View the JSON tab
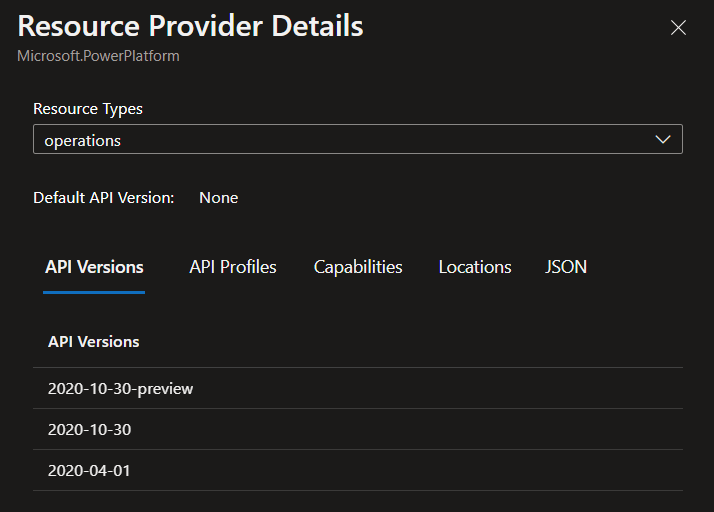The image size is (714, 512). pyautogui.click(x=566, y=267)
